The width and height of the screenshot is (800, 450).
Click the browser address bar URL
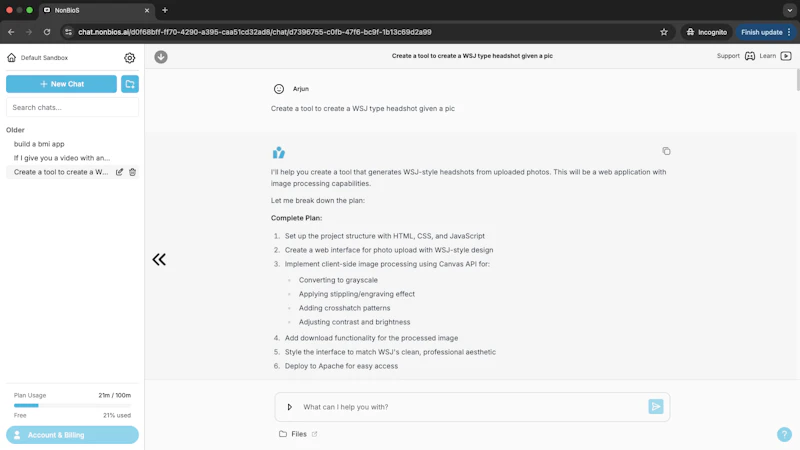255,32
